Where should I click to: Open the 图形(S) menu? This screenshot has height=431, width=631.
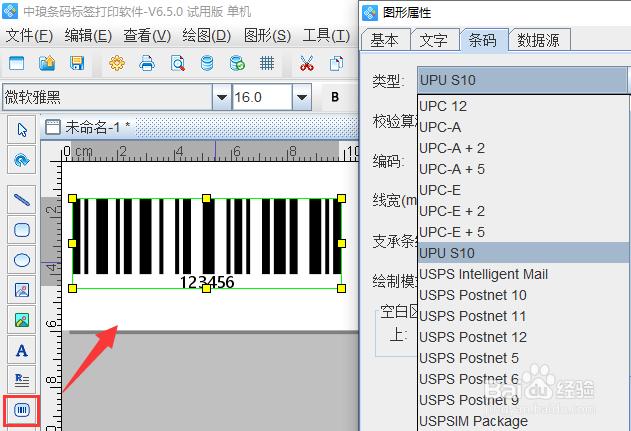click(267, 36)
